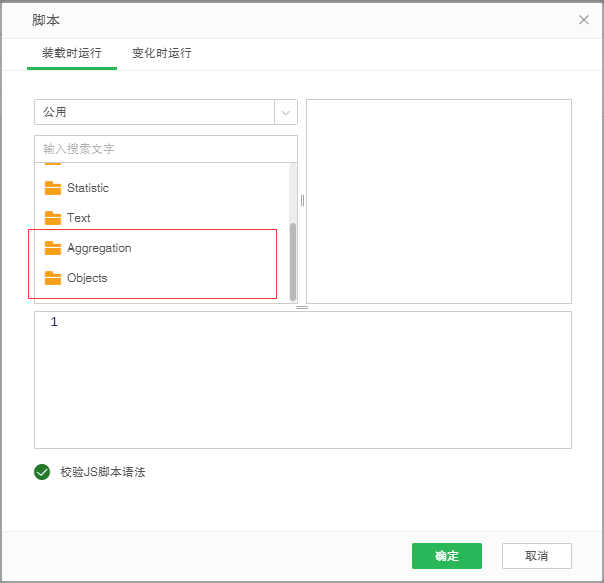Focus the 输入搜索文字 search field
This screenshot has height=583, width=604.
165,149
